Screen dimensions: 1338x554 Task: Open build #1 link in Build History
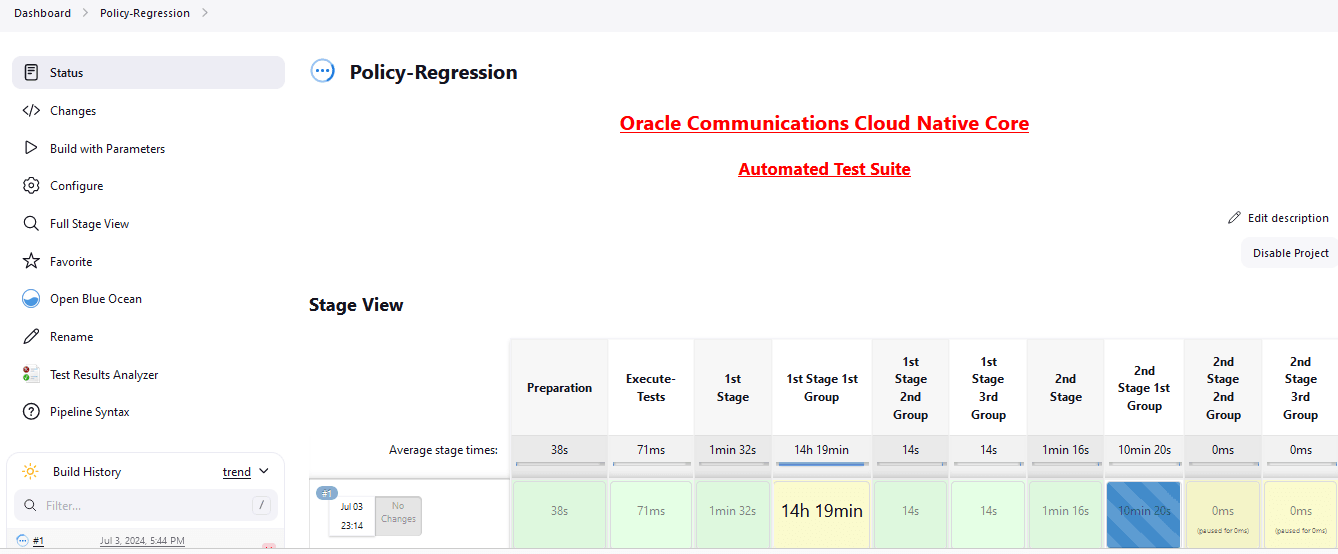(38, 541)
